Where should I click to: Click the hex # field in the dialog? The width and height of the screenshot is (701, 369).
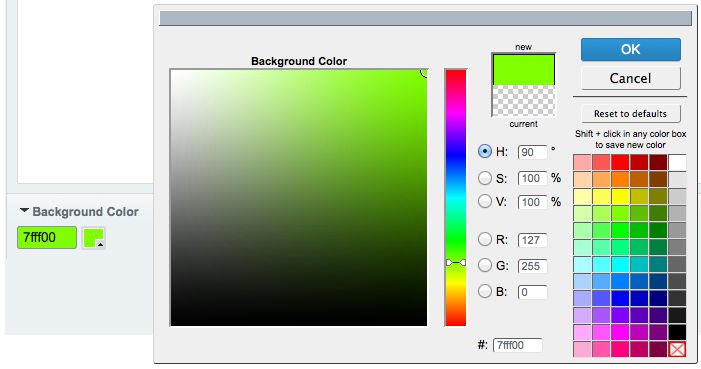tap(517, 345)
